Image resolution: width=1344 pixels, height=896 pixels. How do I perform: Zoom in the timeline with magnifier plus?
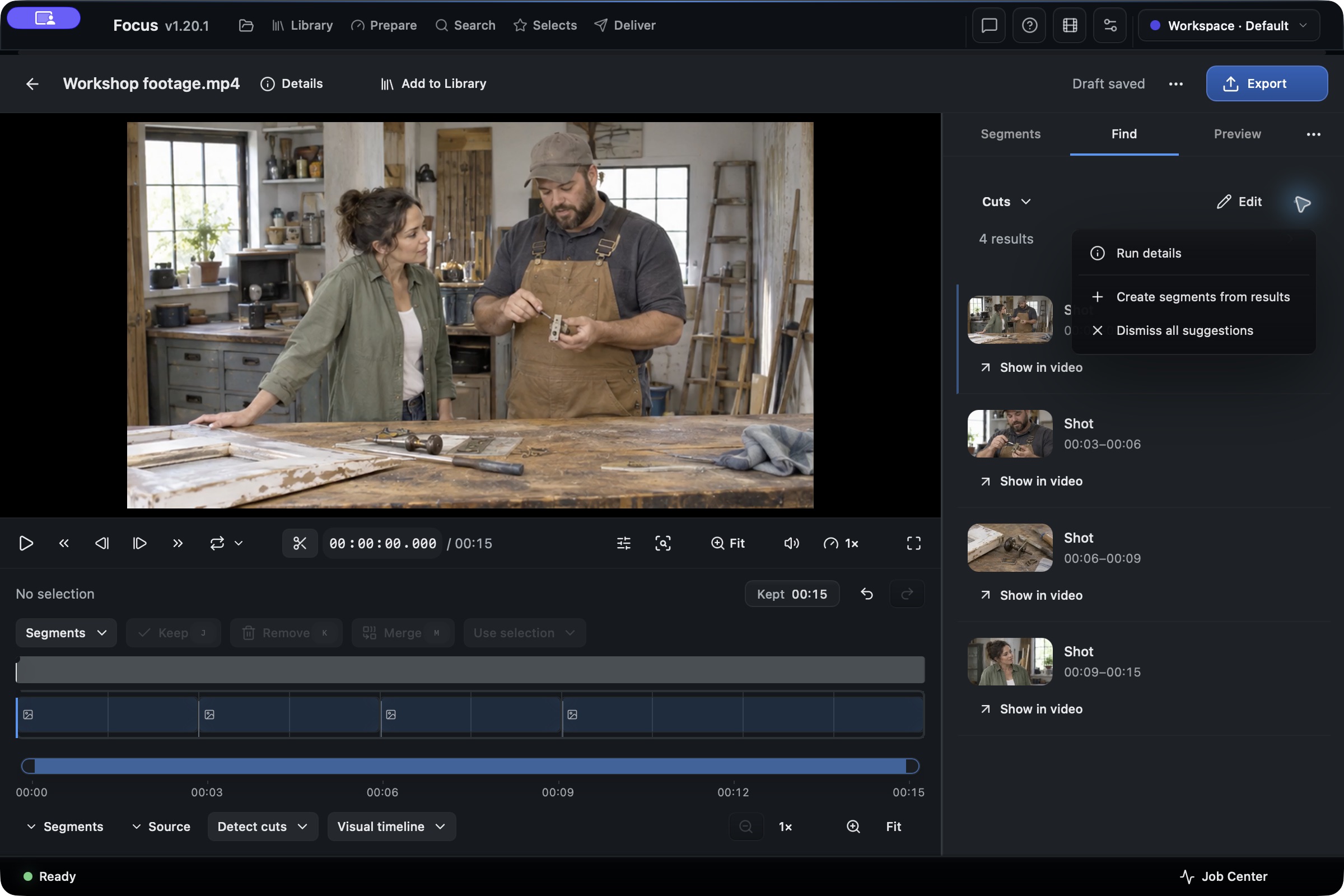point(853,827)
